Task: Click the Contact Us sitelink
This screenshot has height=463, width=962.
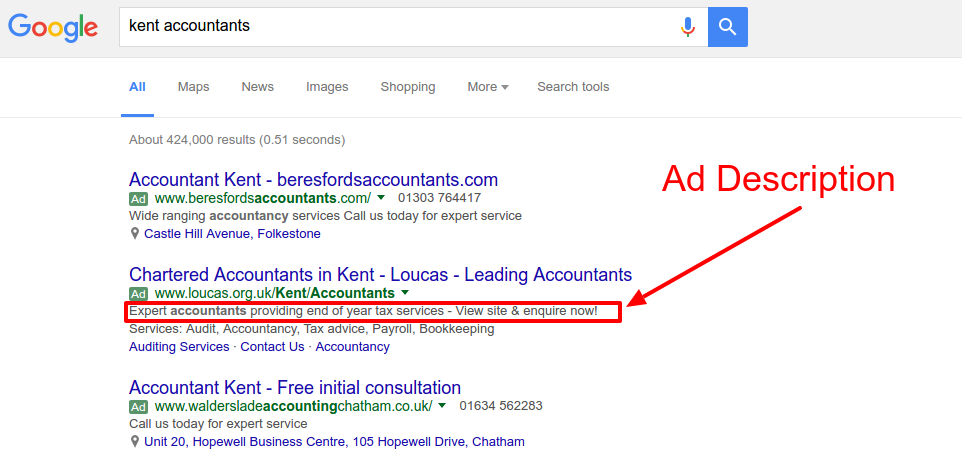Action: click(x=272, y=347)
